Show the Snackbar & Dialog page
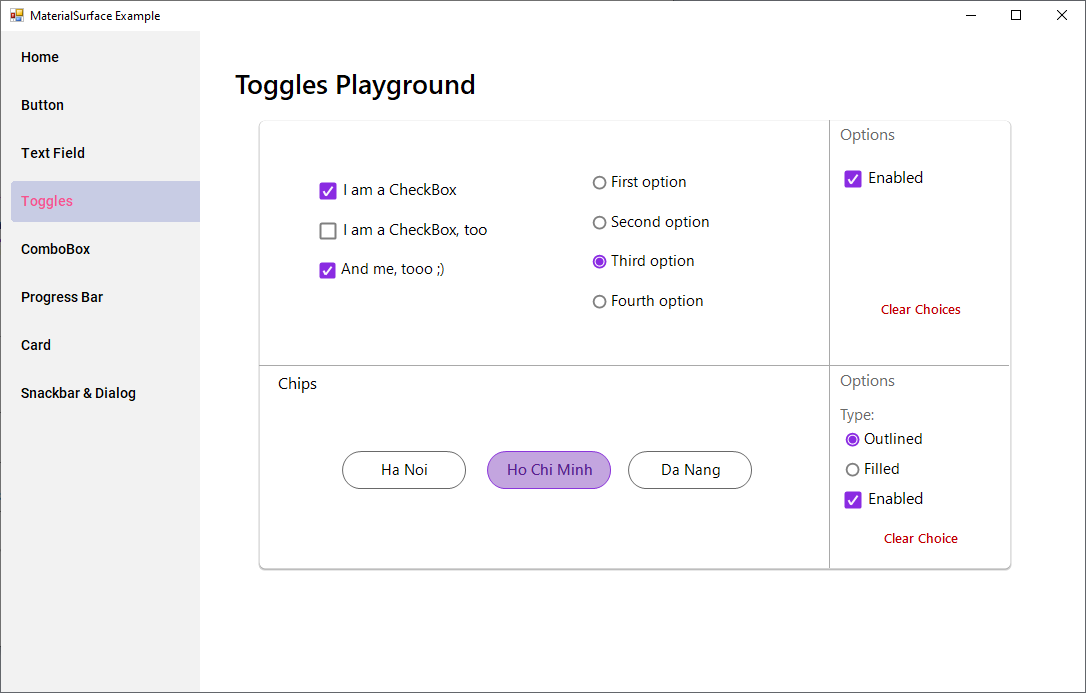 [78, 393]
